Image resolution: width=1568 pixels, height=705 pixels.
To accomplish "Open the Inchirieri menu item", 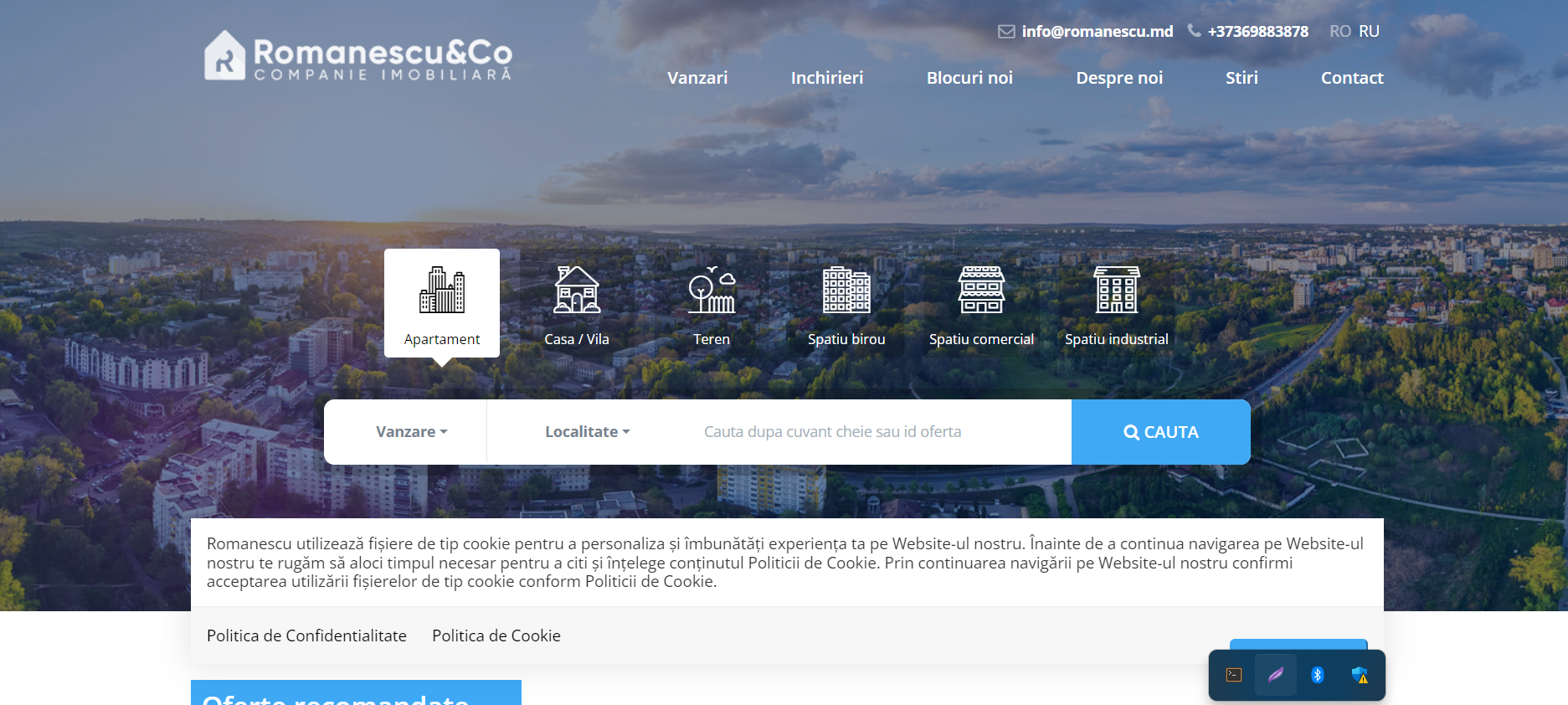I will [826, 78].
